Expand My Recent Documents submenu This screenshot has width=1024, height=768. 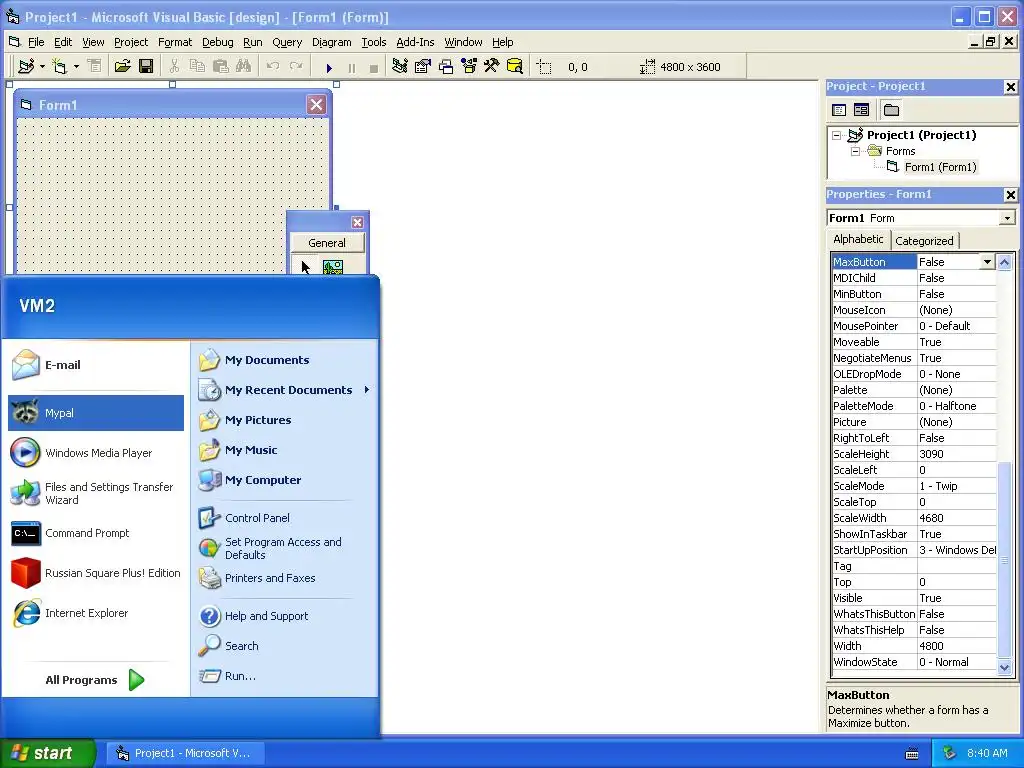point(367,390)
